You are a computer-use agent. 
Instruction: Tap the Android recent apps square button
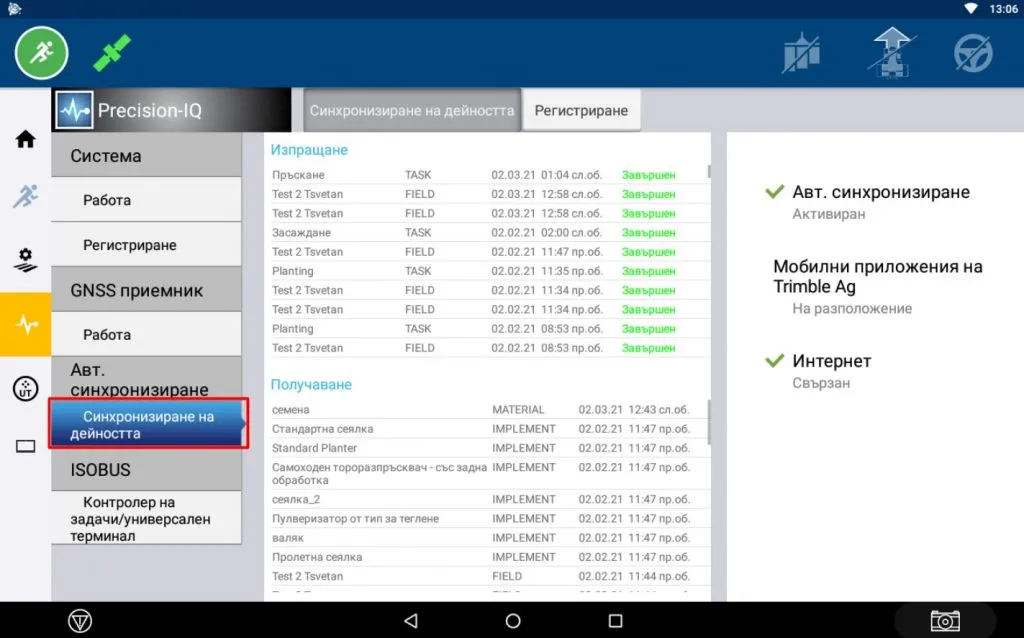coord(615,620)
